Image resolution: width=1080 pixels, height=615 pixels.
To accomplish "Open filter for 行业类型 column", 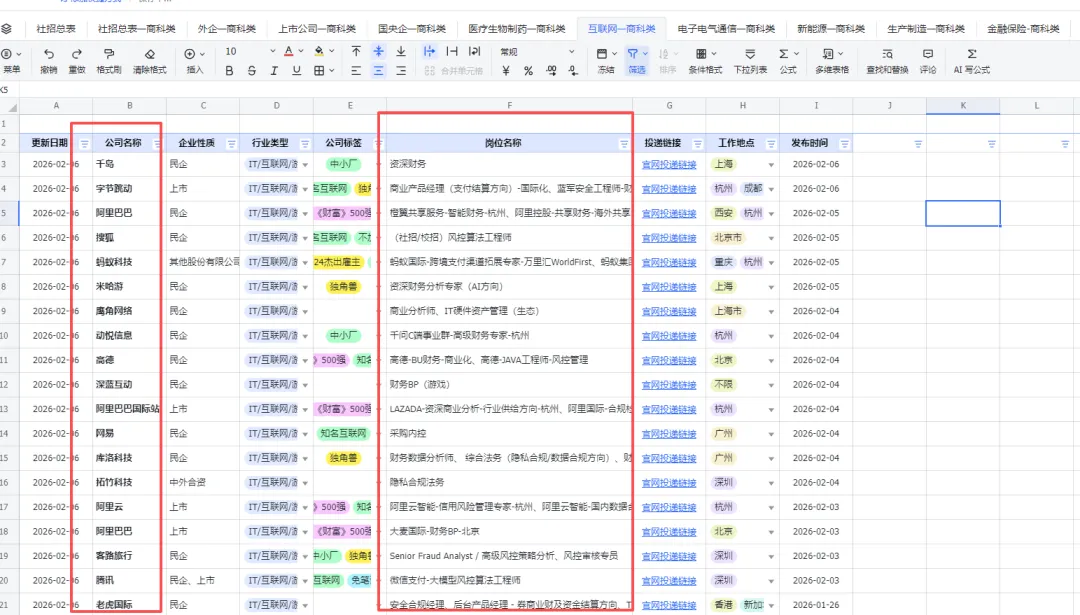I will 304,144.
